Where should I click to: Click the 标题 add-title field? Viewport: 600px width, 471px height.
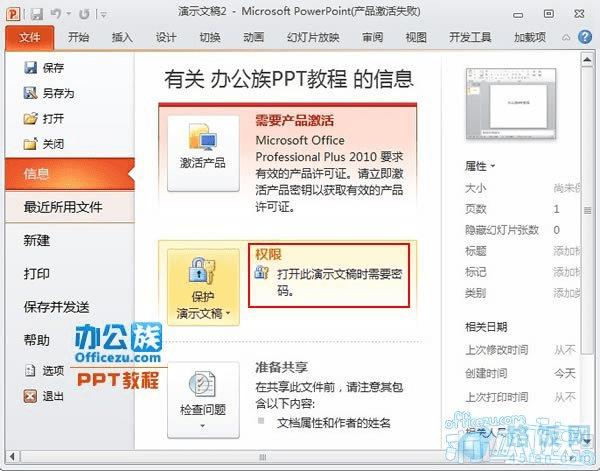[567, 251]
